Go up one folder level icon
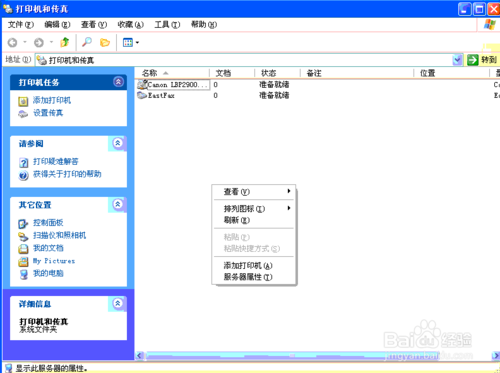 click(64, 42)
